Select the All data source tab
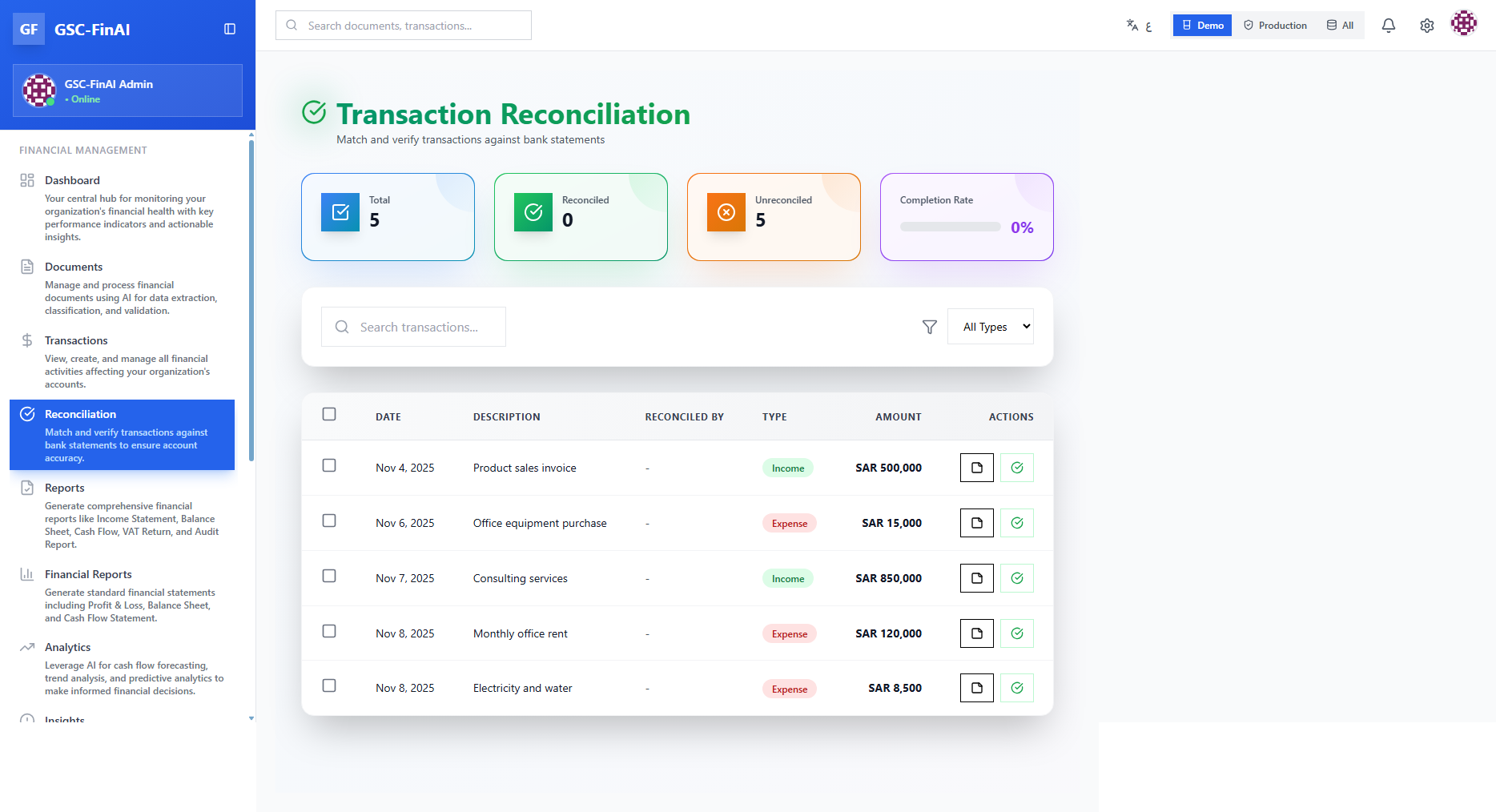Viewport: 1496px width, 812px height. (1339, 25)
